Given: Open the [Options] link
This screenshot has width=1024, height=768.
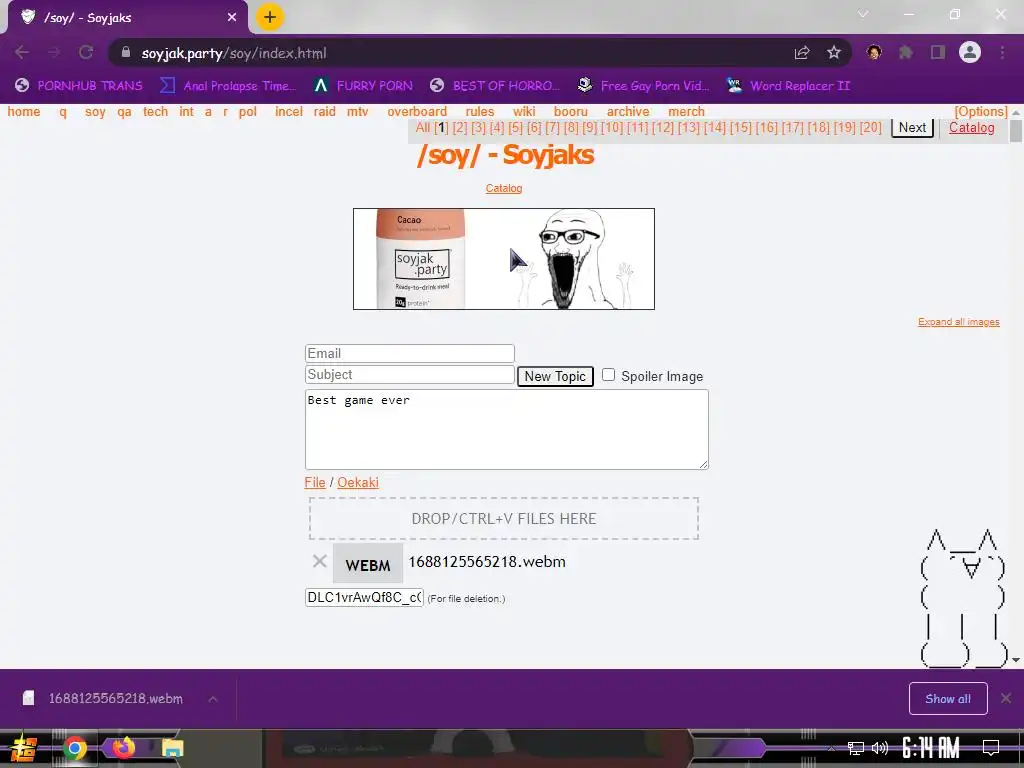Looking at the screenshot, I should pyautogui.click(x=981, y=112).
